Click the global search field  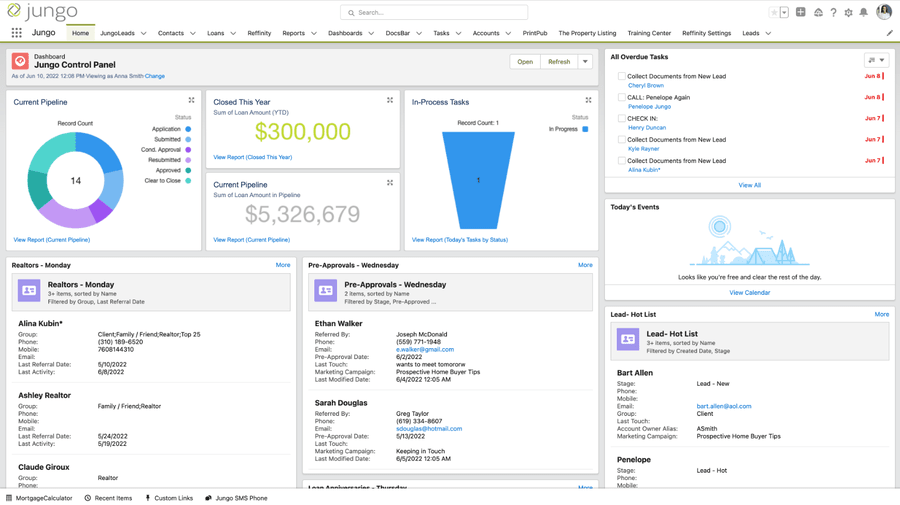coord(434,12)
